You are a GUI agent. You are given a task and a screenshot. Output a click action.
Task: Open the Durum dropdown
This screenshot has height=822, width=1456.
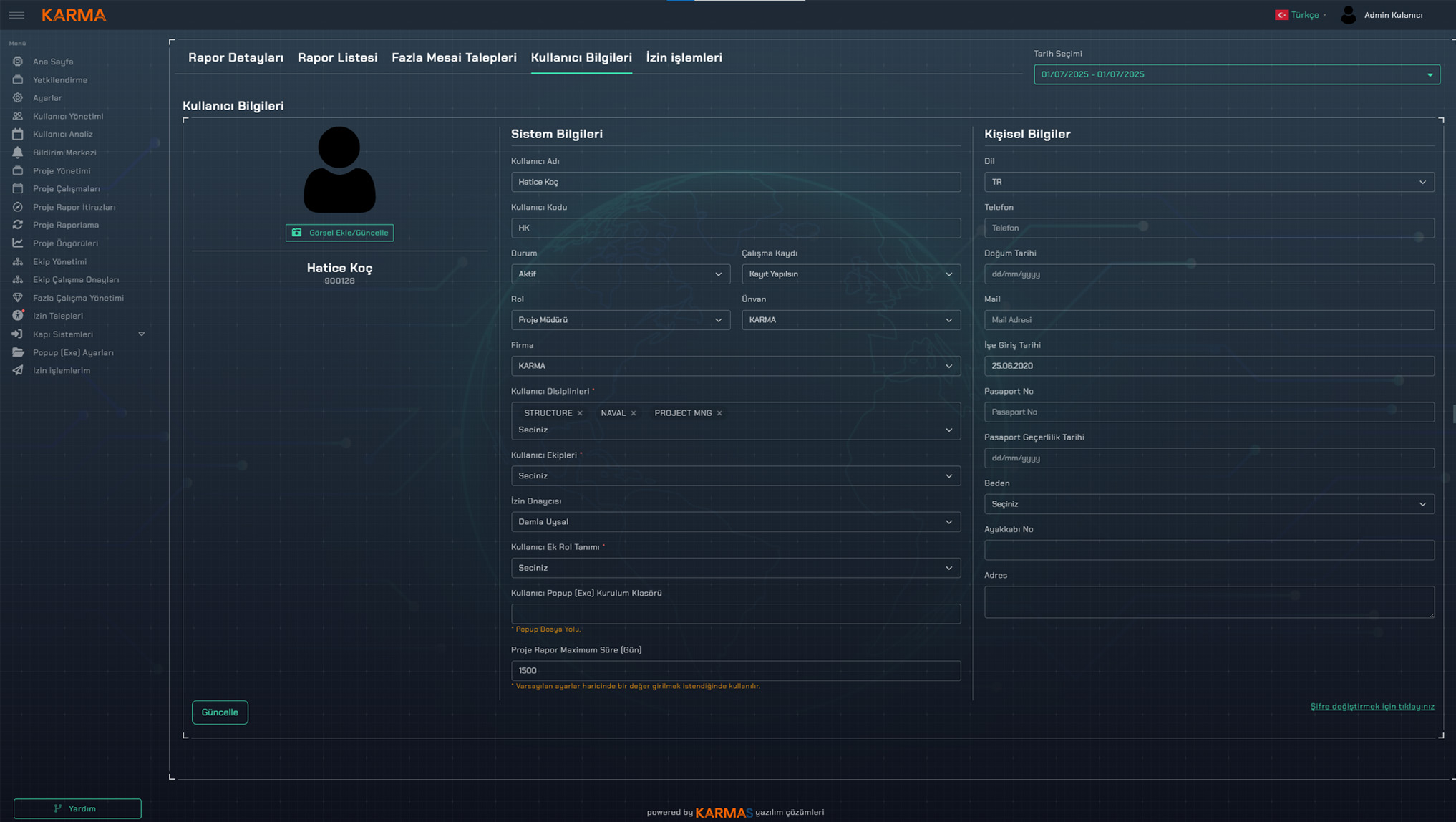[620, 274]
